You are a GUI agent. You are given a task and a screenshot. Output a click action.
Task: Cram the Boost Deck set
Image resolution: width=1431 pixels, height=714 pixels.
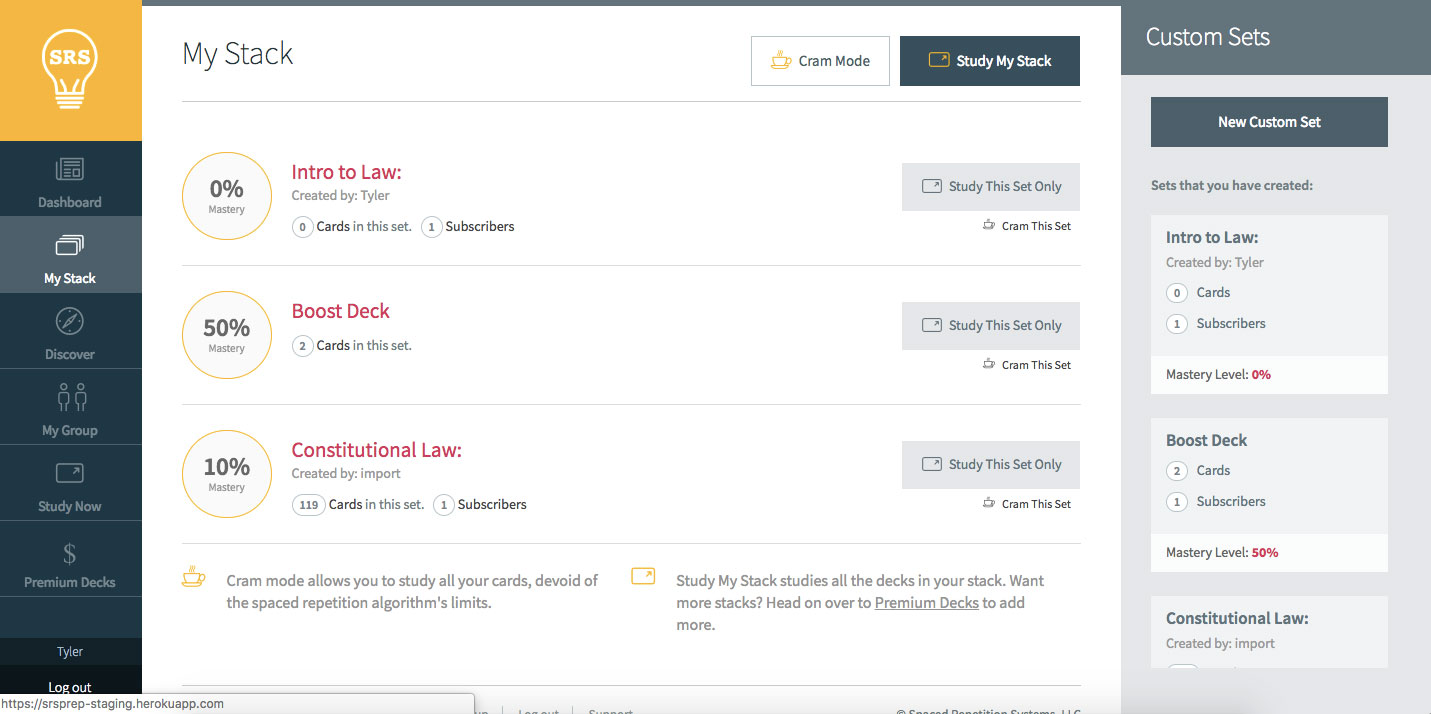1028,365
